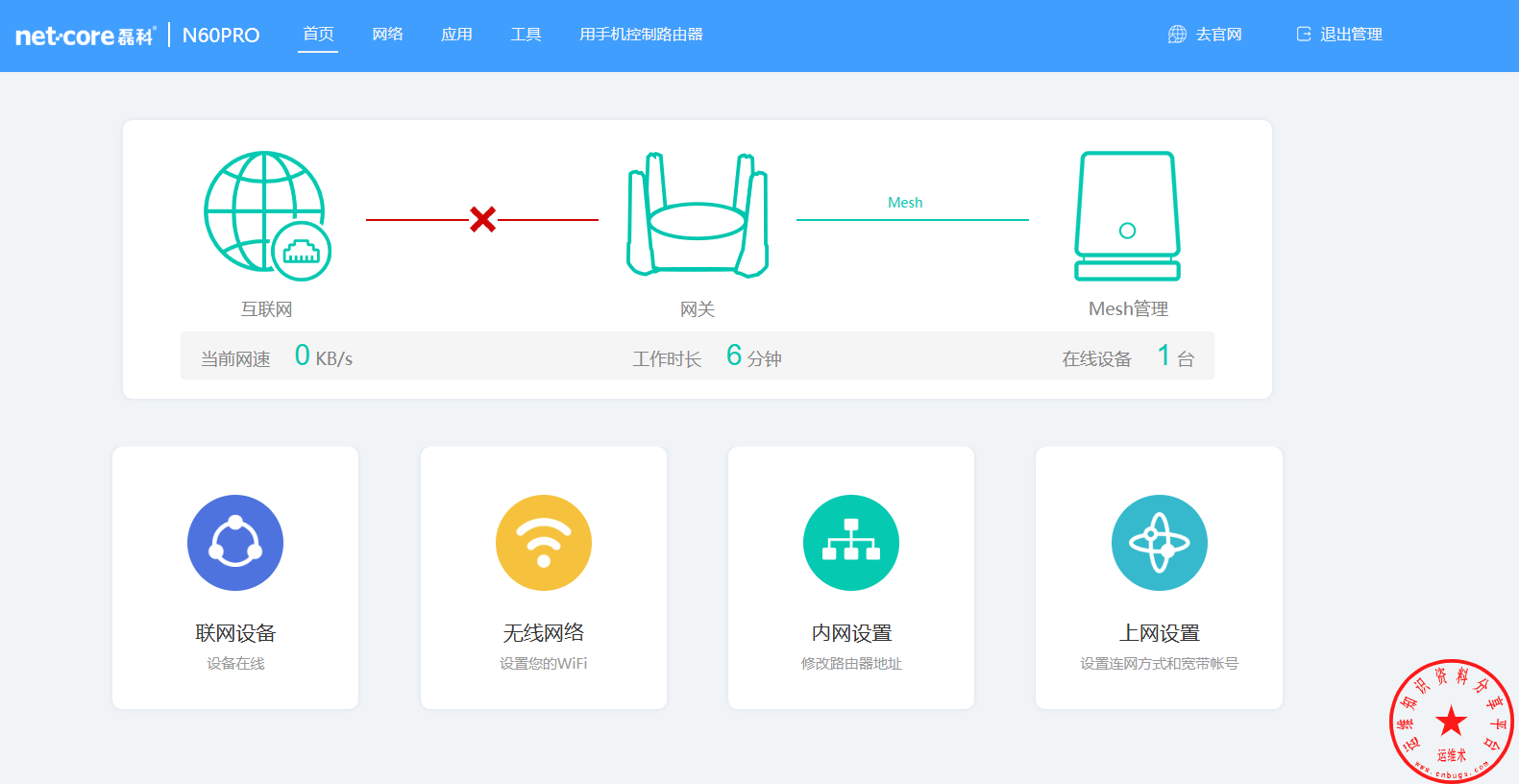Click the 在线设备 count of 1 台
The image size is (1519, 784).
click(x=1174, y=357)
